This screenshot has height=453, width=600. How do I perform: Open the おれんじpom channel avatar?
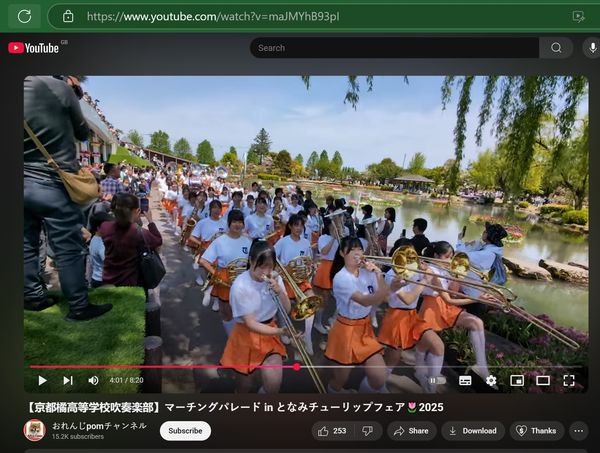(x=35, y=430)
